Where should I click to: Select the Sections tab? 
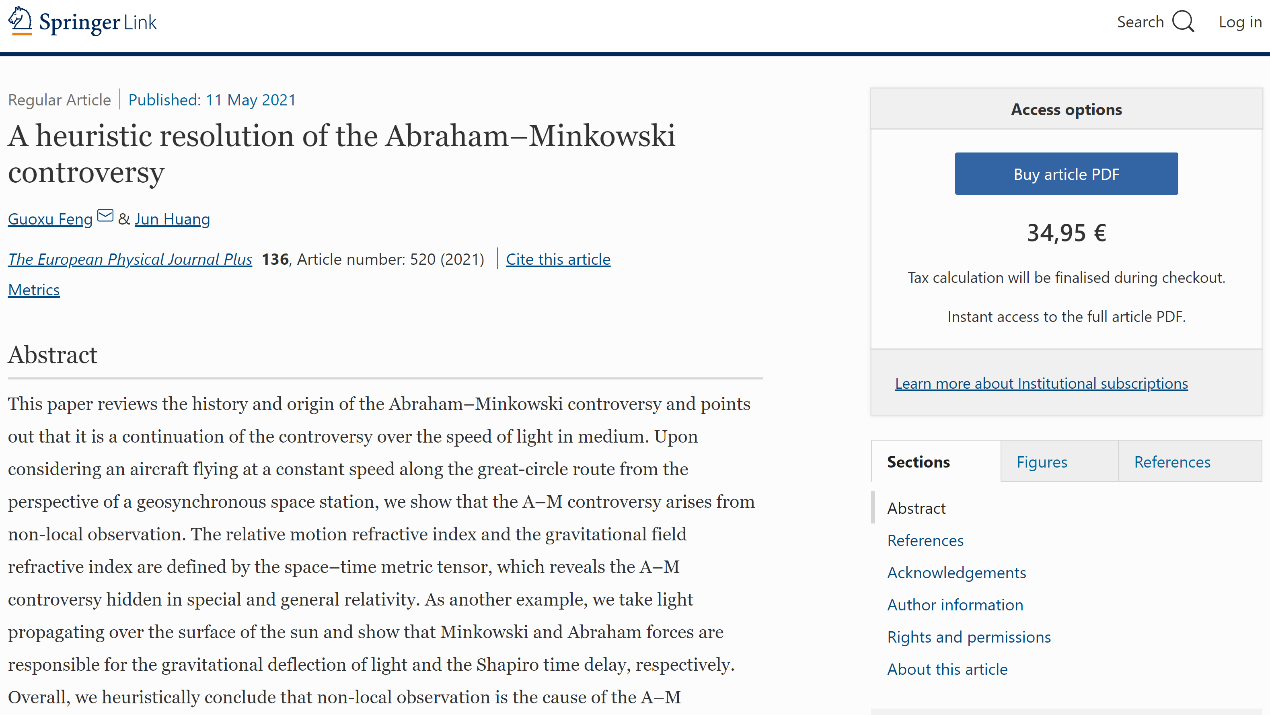pos(918,462)
